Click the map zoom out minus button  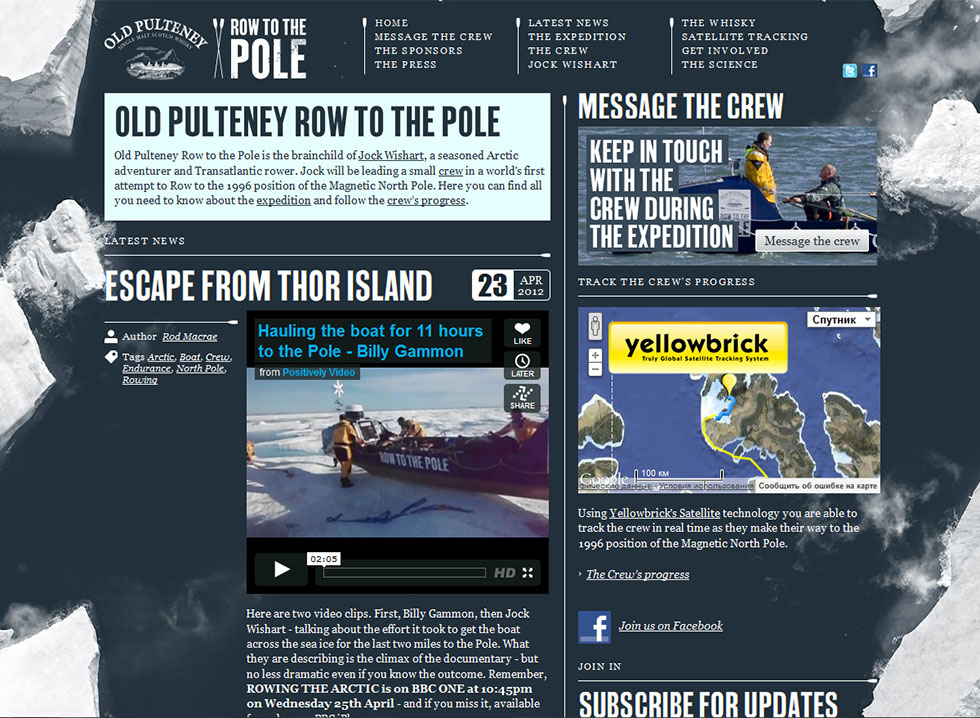[595, 369]
